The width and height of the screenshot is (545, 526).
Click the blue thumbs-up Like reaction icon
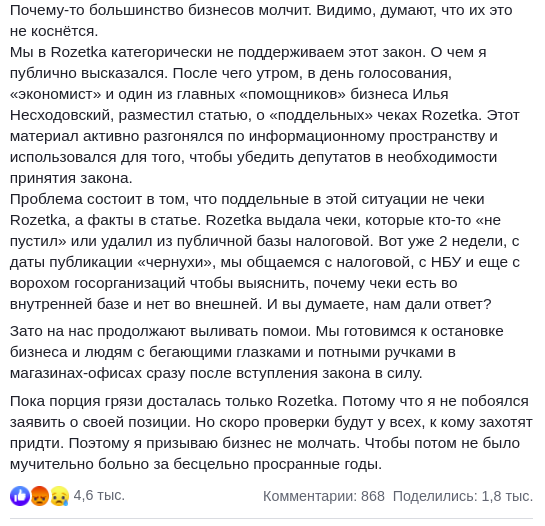pyautogui.click(x=20, y=495)
